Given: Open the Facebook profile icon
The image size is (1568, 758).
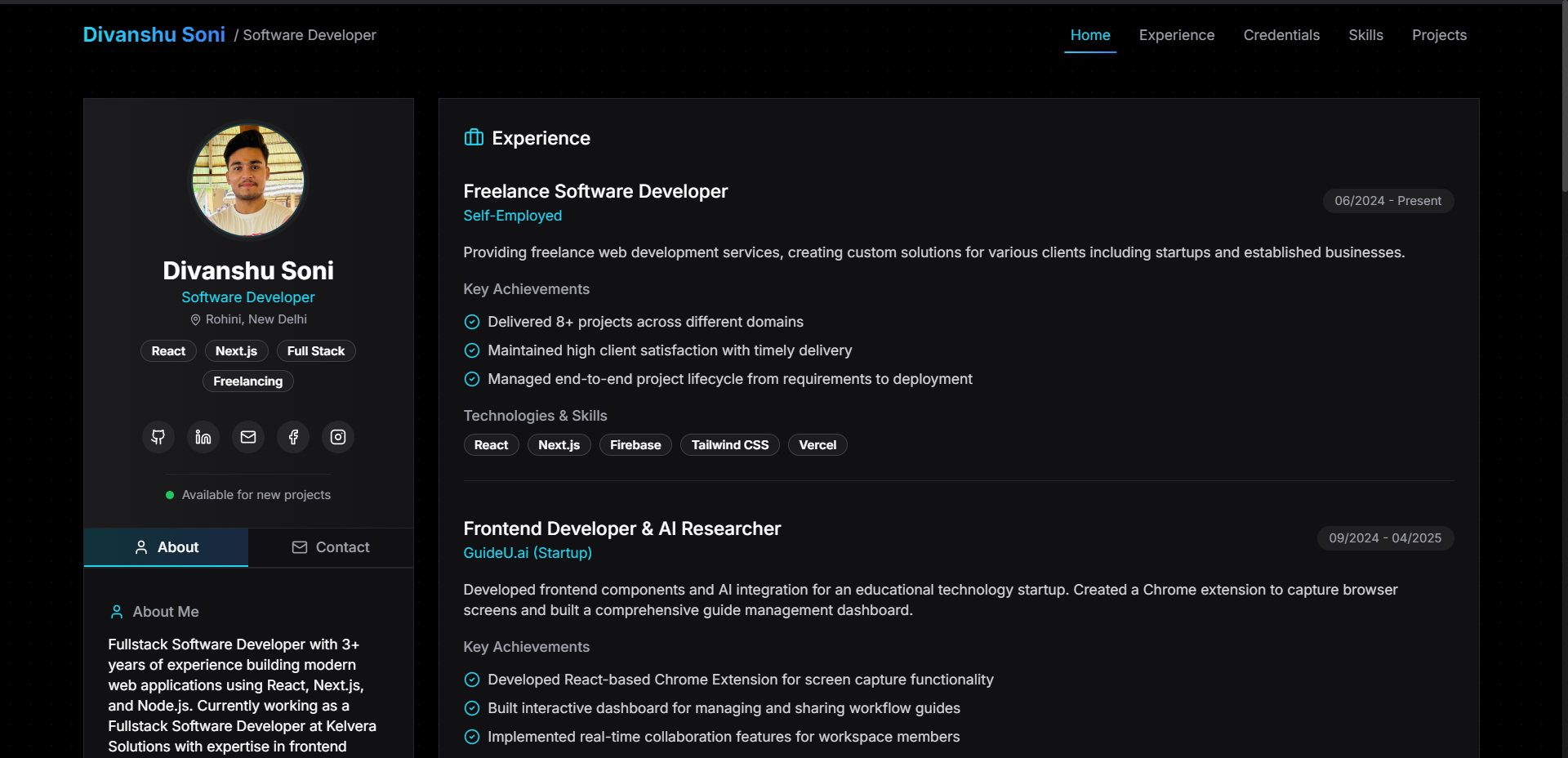Looking at the screenshot, I should [x=293, y=437].
